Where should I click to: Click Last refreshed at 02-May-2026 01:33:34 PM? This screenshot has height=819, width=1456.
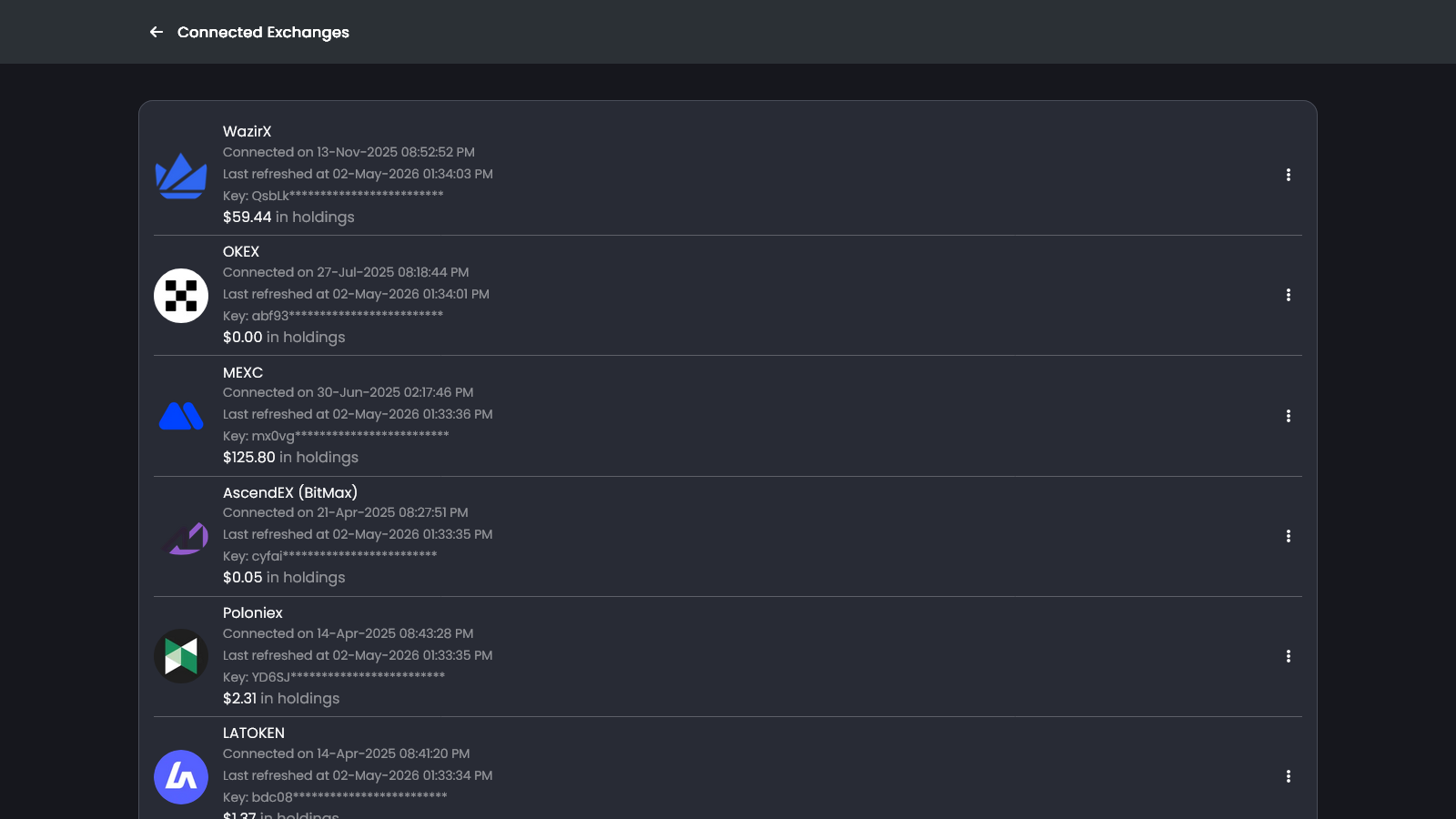[358, 775]
